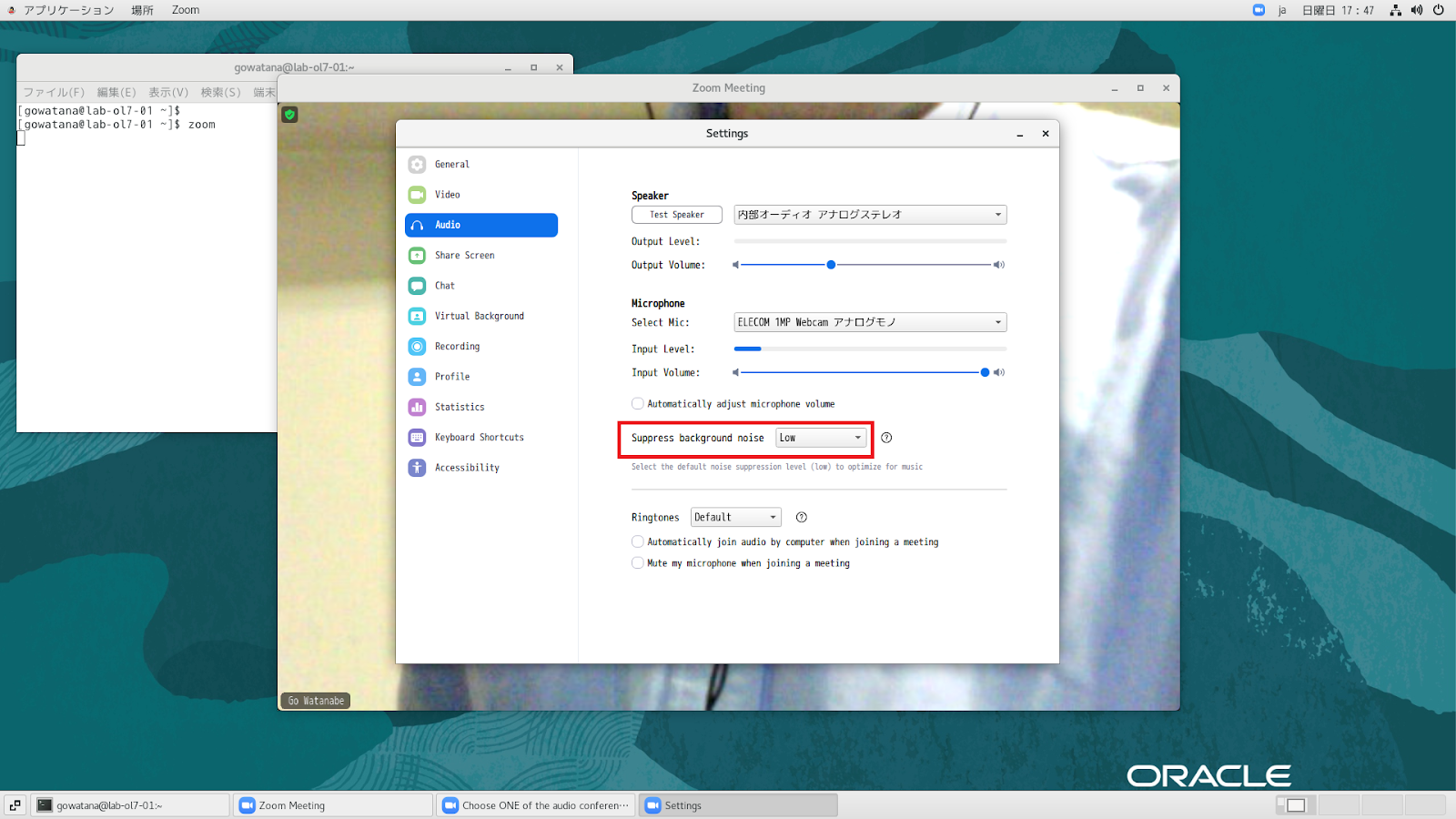1456x819 pixels.
Task: Click the Accessibility icon
Action: coord(417,468)
